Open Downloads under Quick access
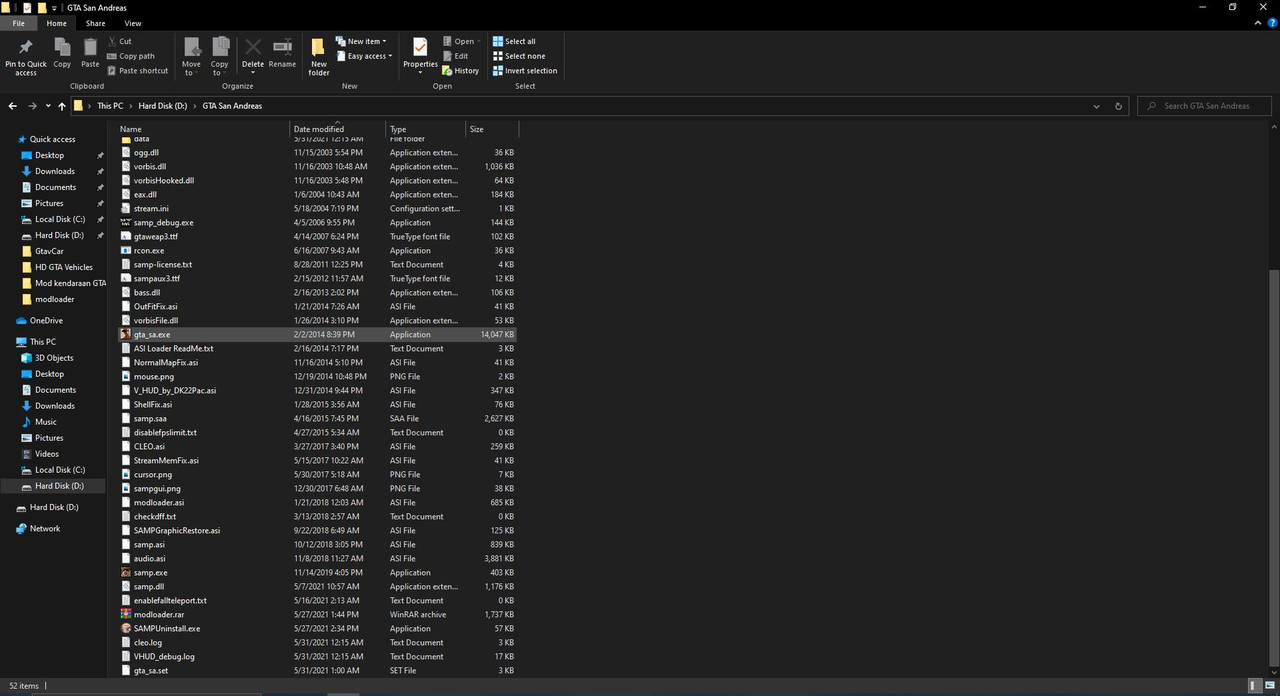 tap(55, 171)
